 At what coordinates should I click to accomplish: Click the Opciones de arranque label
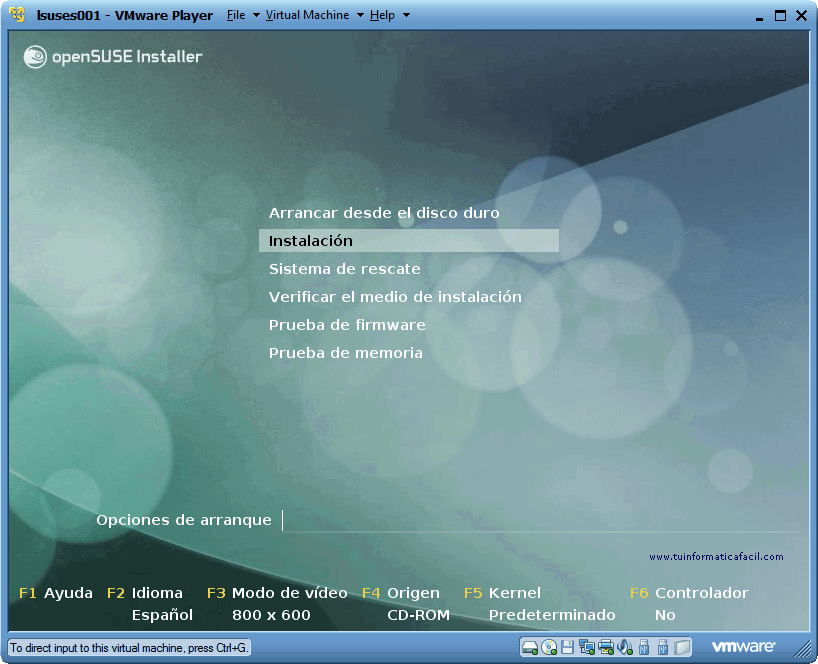184,520
